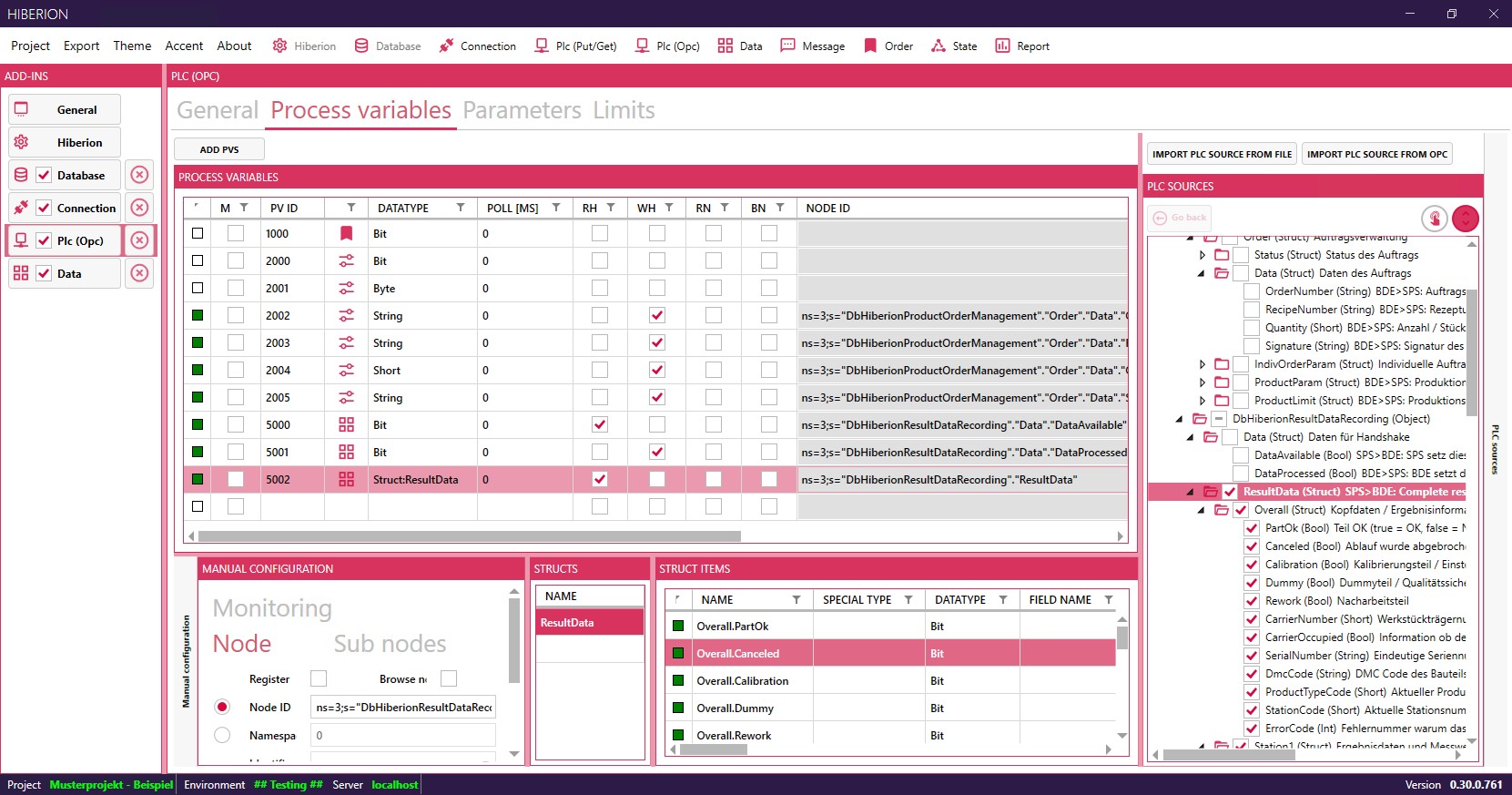The image size is (1512, 795).
Task: Click IMPORT PLC SOURCE FROM FILE button
Action: point(1222,154)
